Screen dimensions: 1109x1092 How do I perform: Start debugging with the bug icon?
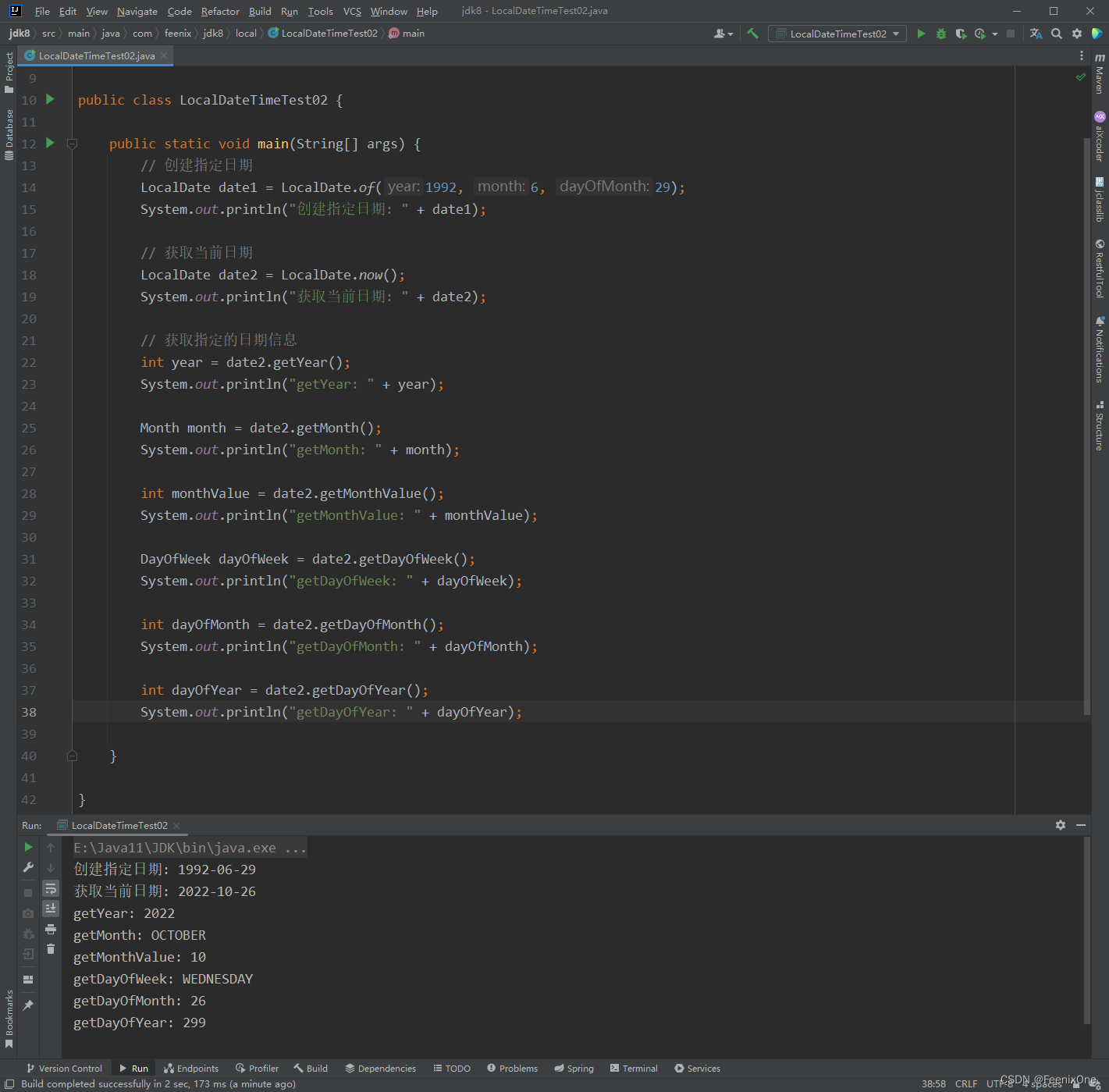click(x=941, y=34)
